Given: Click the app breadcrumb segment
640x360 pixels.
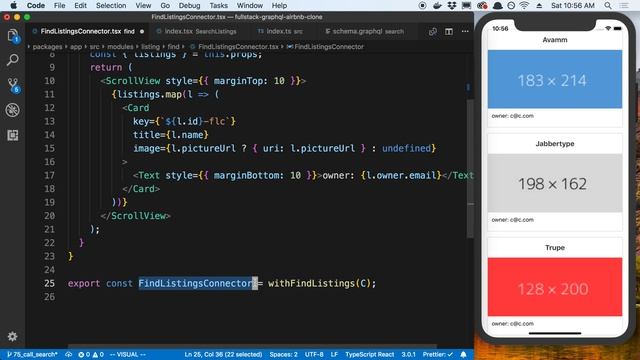Looking at the screenshot, I should pos(76,47).
